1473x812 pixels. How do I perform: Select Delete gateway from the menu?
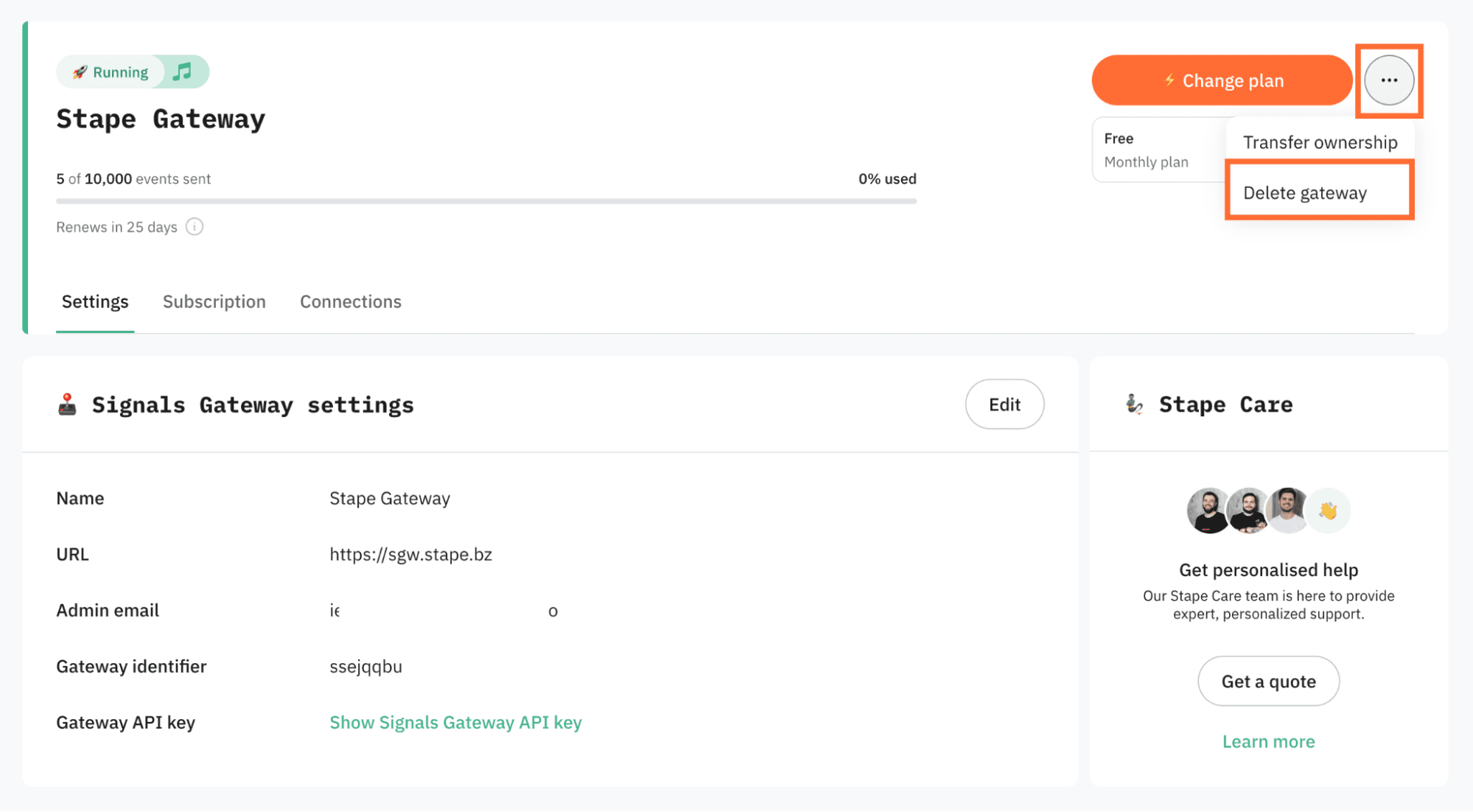coord(1320,192)
